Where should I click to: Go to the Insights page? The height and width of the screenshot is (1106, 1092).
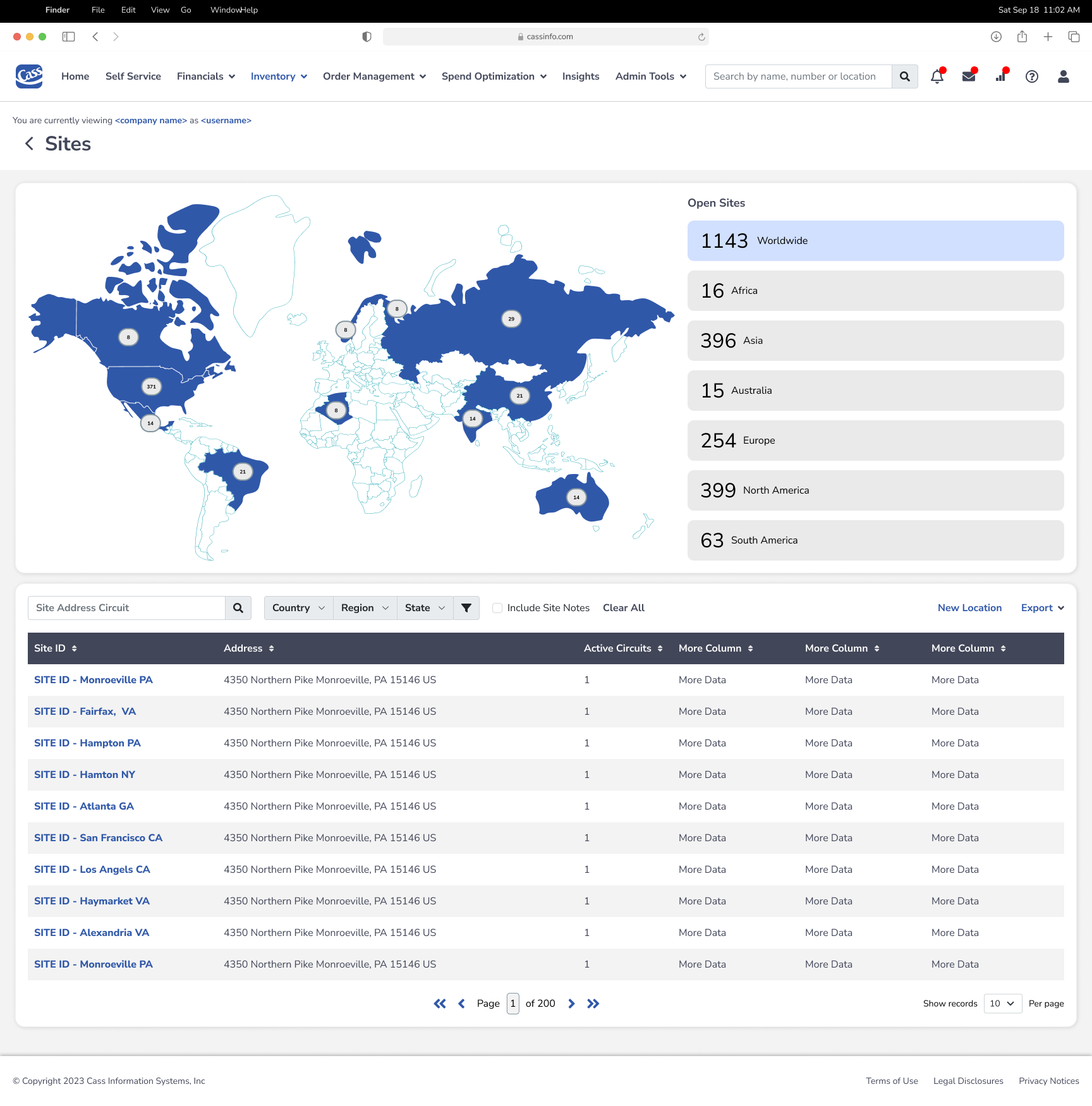tap(580, 76)
